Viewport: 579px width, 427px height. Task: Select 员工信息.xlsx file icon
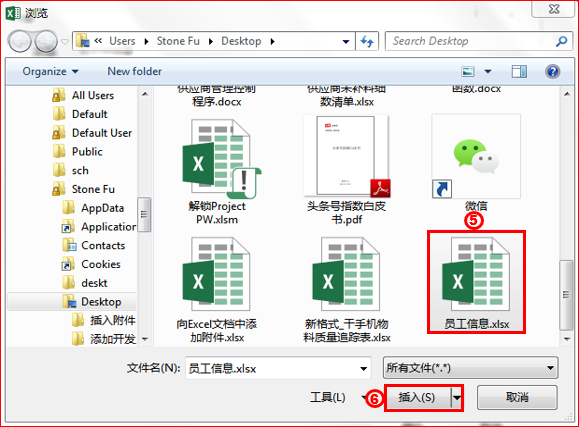(476, 274)
